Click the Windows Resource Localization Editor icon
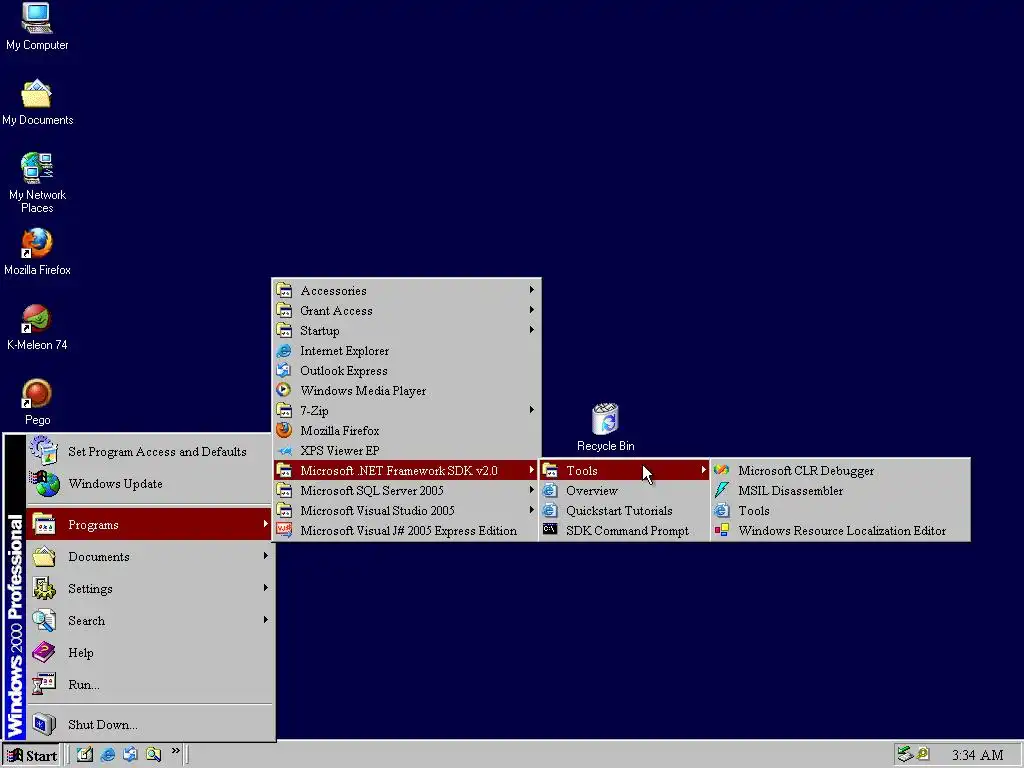The height and width of the screenshot is (768, 1024). [x=722, y=530]
